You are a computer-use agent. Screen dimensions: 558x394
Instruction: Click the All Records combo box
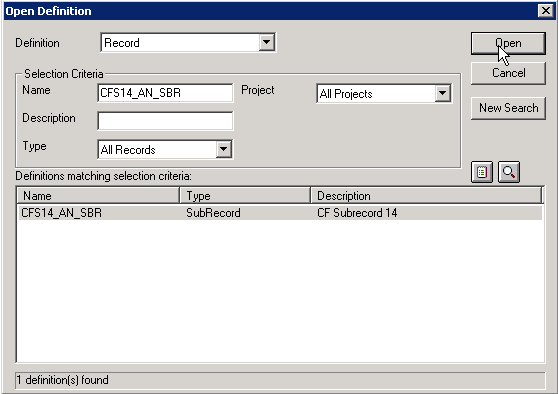tap(165, 149)
